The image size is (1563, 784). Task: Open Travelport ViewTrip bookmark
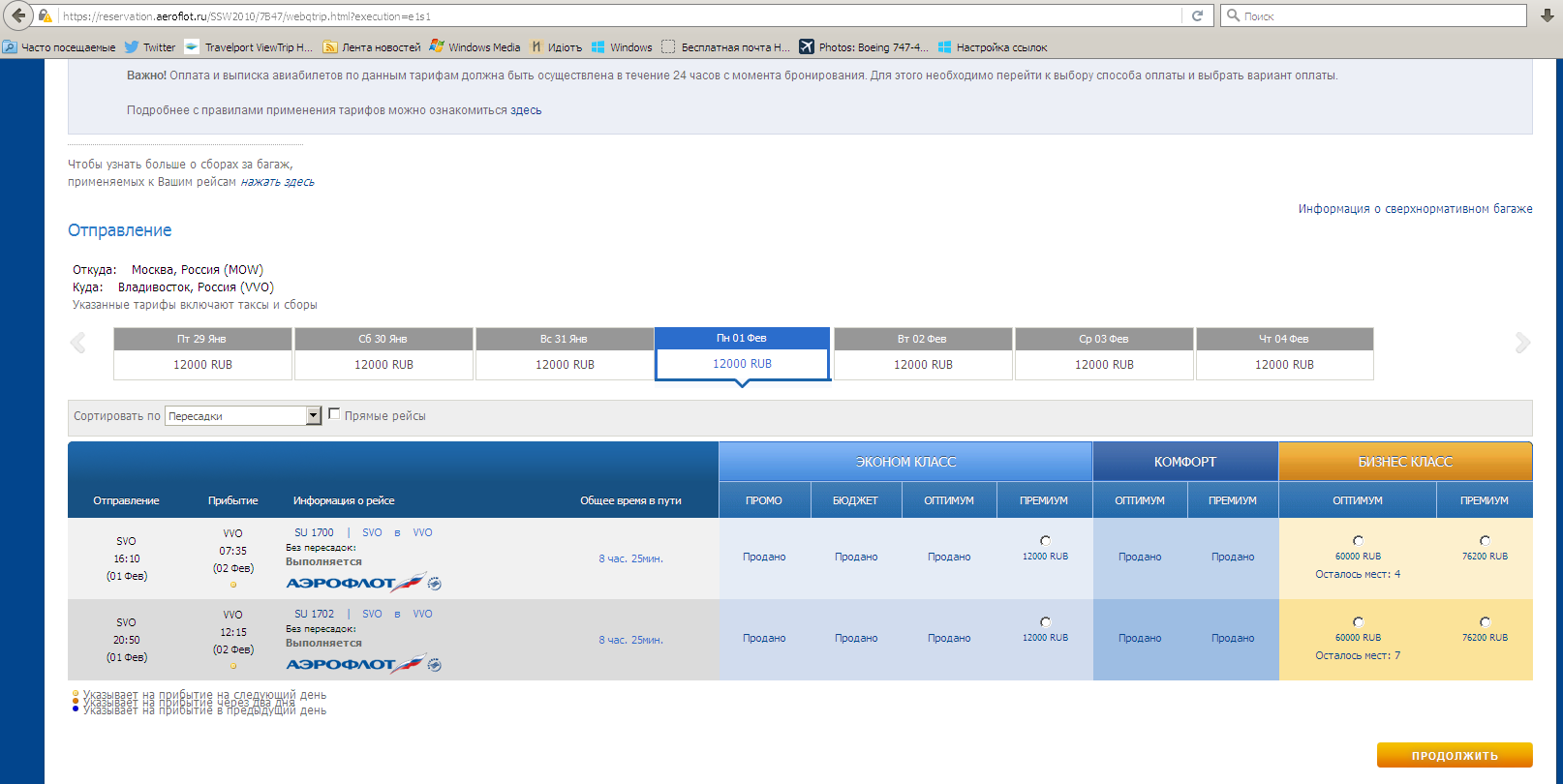click(x=249, y=46)
